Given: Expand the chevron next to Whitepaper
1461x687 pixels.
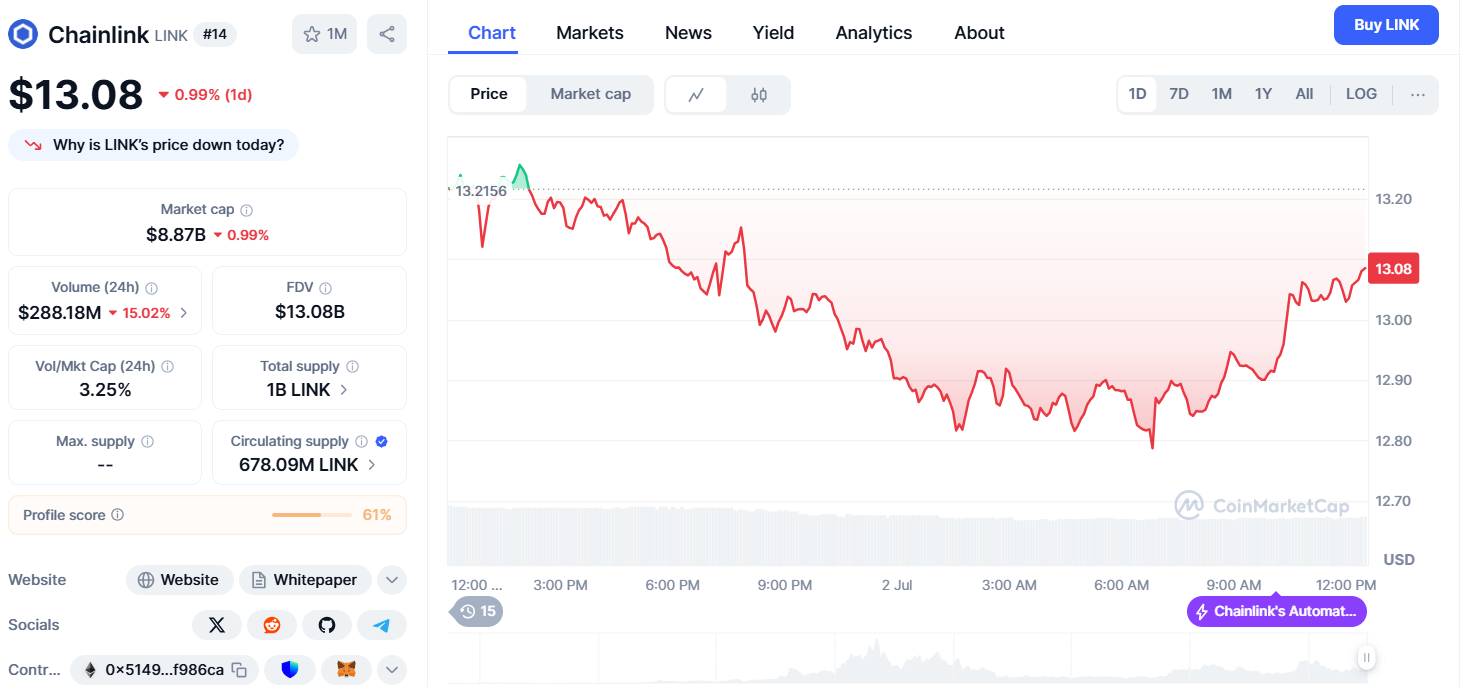Looking at the screenshot, I should tap(391, 580).
